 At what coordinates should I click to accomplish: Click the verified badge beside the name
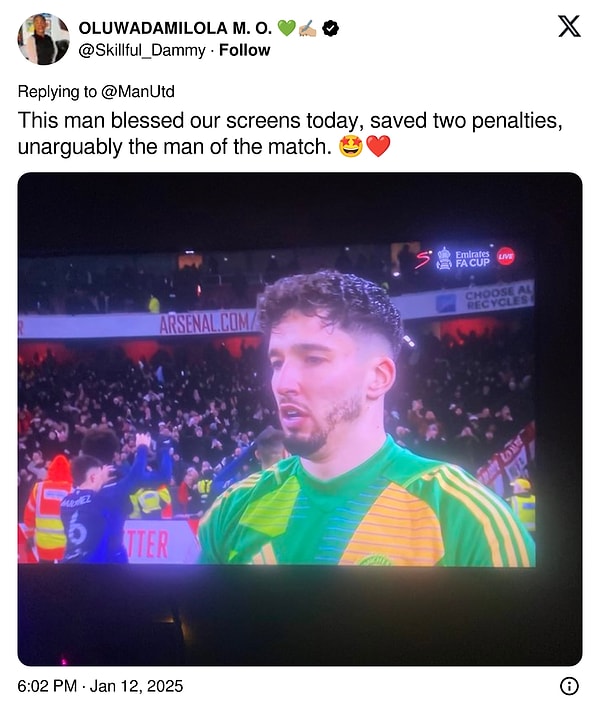click(331, 29)
